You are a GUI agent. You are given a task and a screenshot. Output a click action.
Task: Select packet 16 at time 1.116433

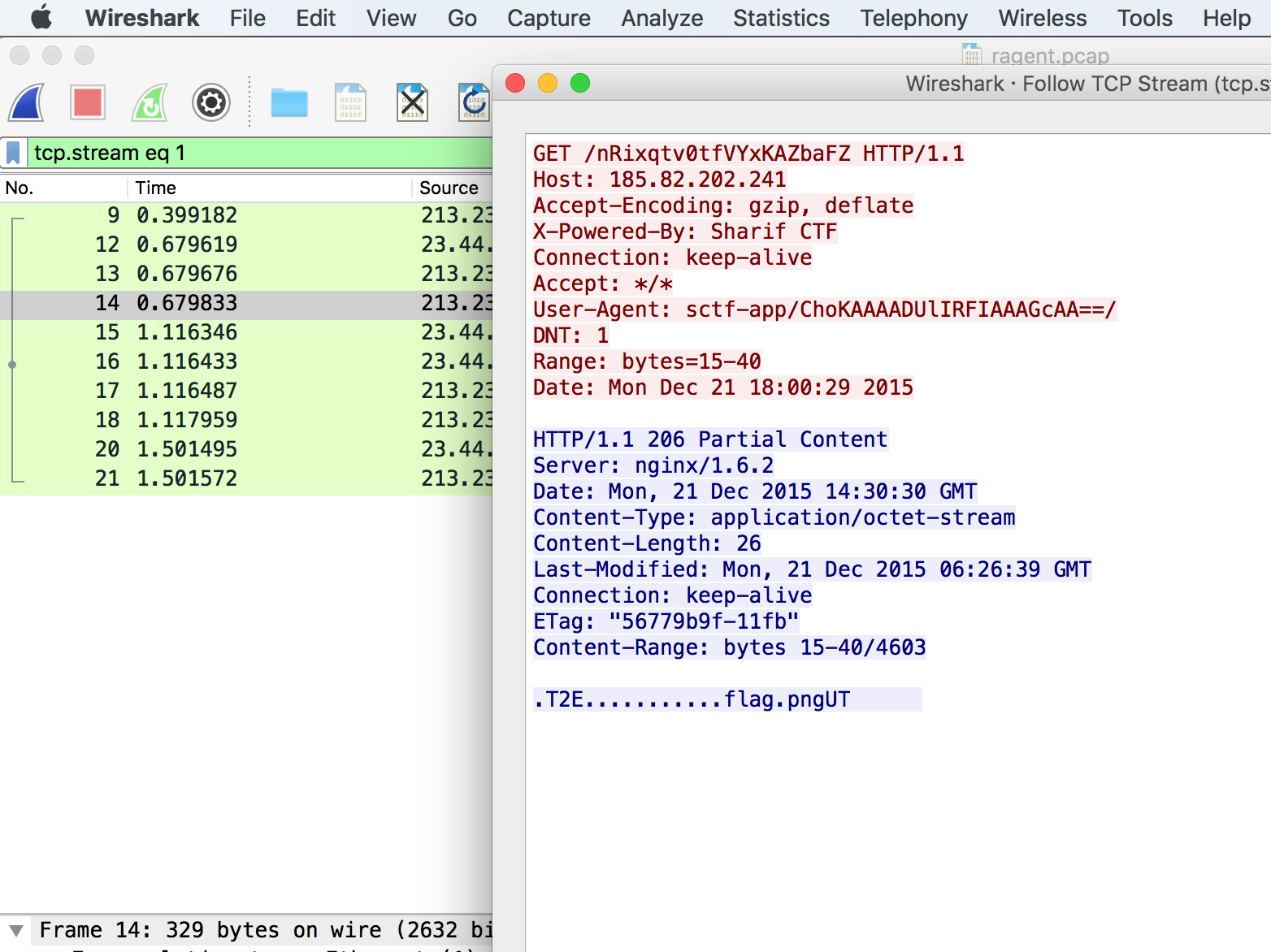(246, 361)
